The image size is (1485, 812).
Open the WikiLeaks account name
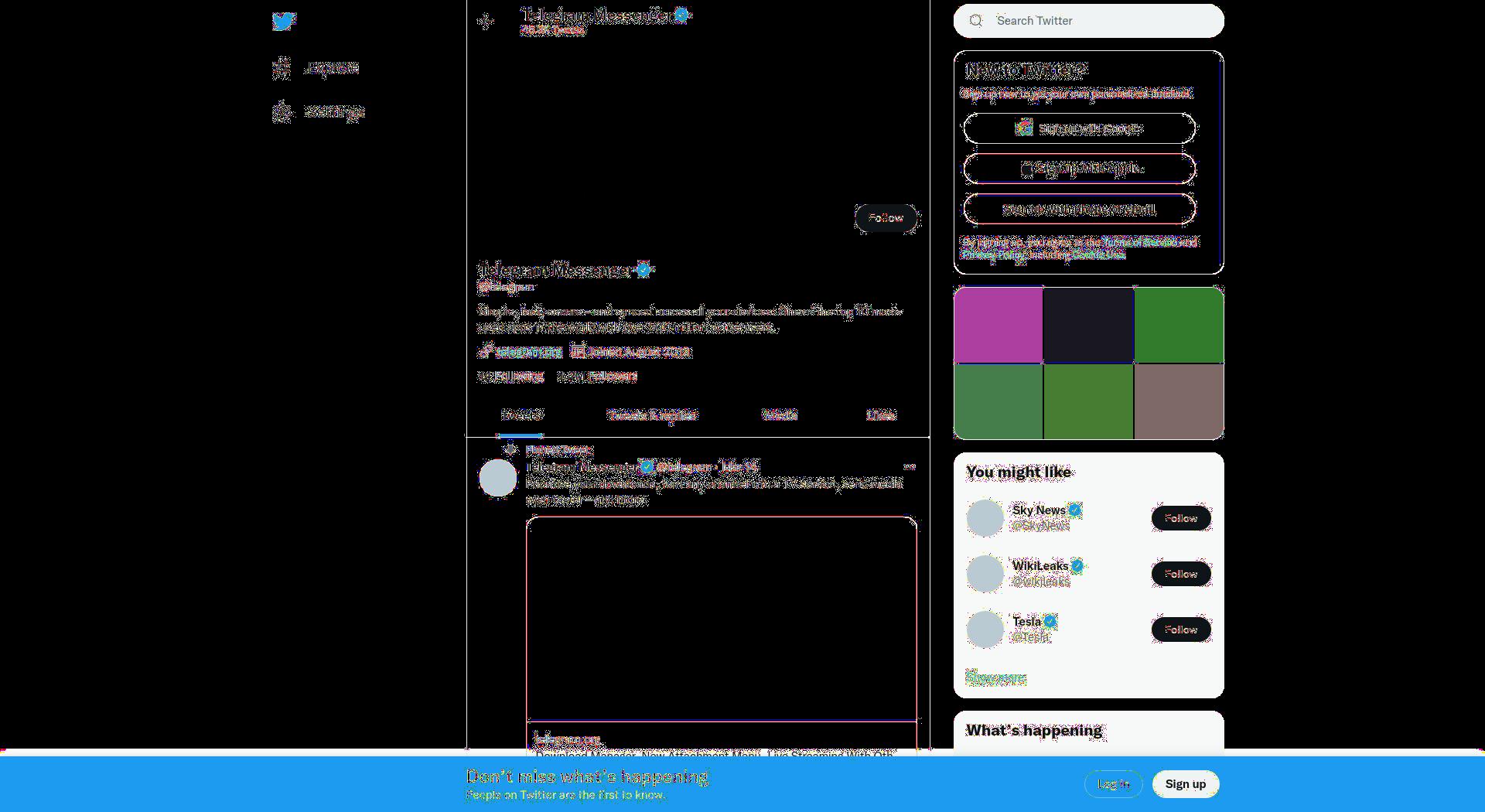[x=1040, y=565]
